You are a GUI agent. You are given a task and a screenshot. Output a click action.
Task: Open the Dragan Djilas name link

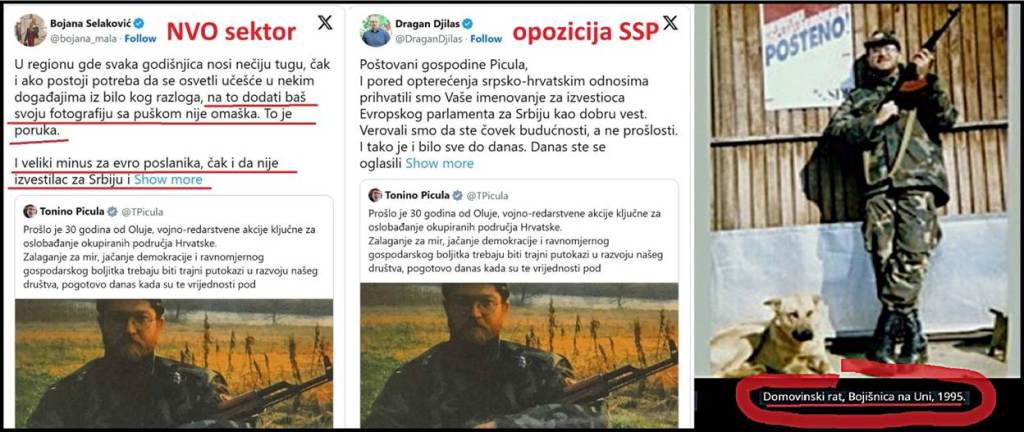(x=427, y=23)
